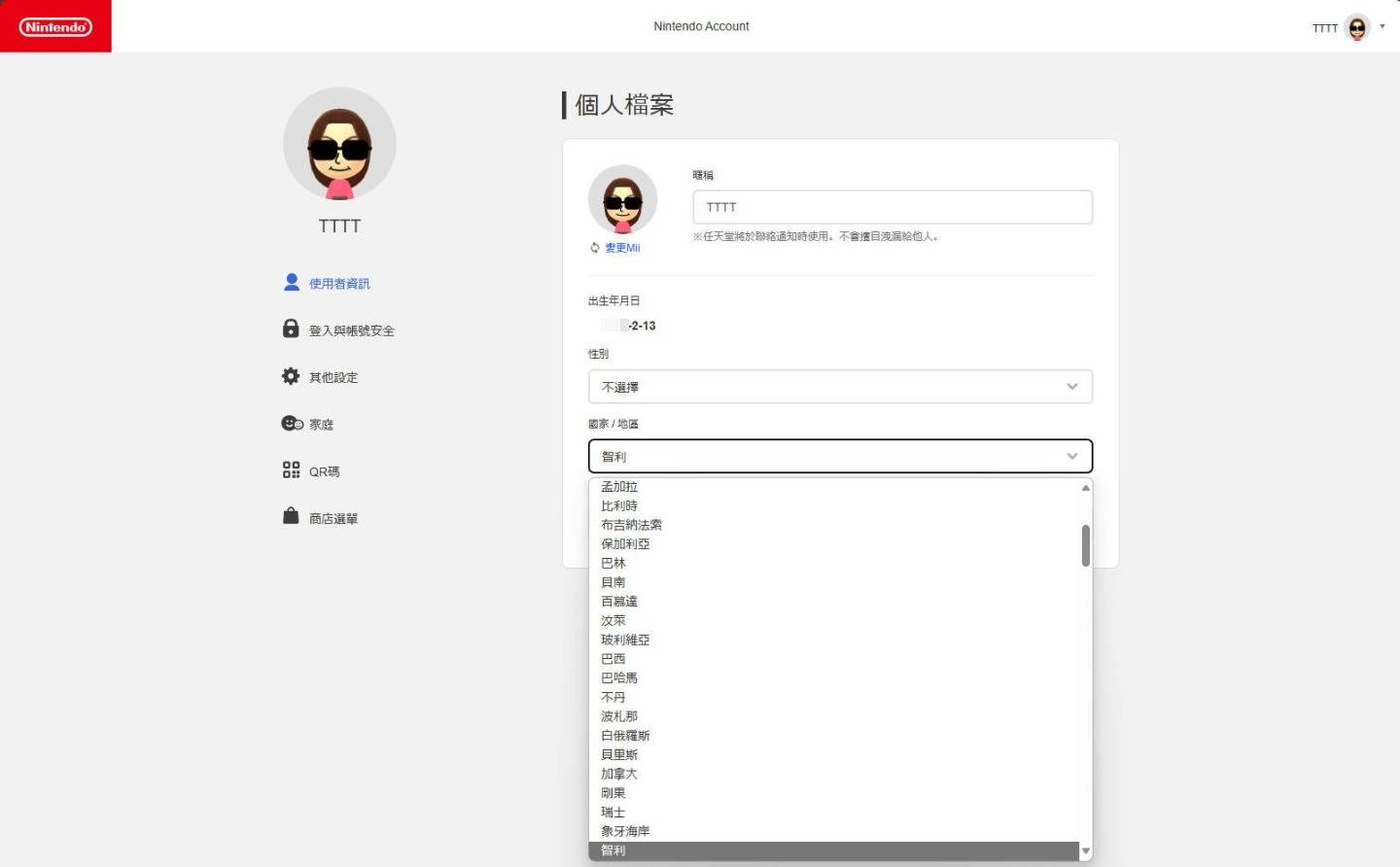The width and height of the screenshot is (1400, 867).
Task: Click the 變更Mii link
Action: point(622,248)
